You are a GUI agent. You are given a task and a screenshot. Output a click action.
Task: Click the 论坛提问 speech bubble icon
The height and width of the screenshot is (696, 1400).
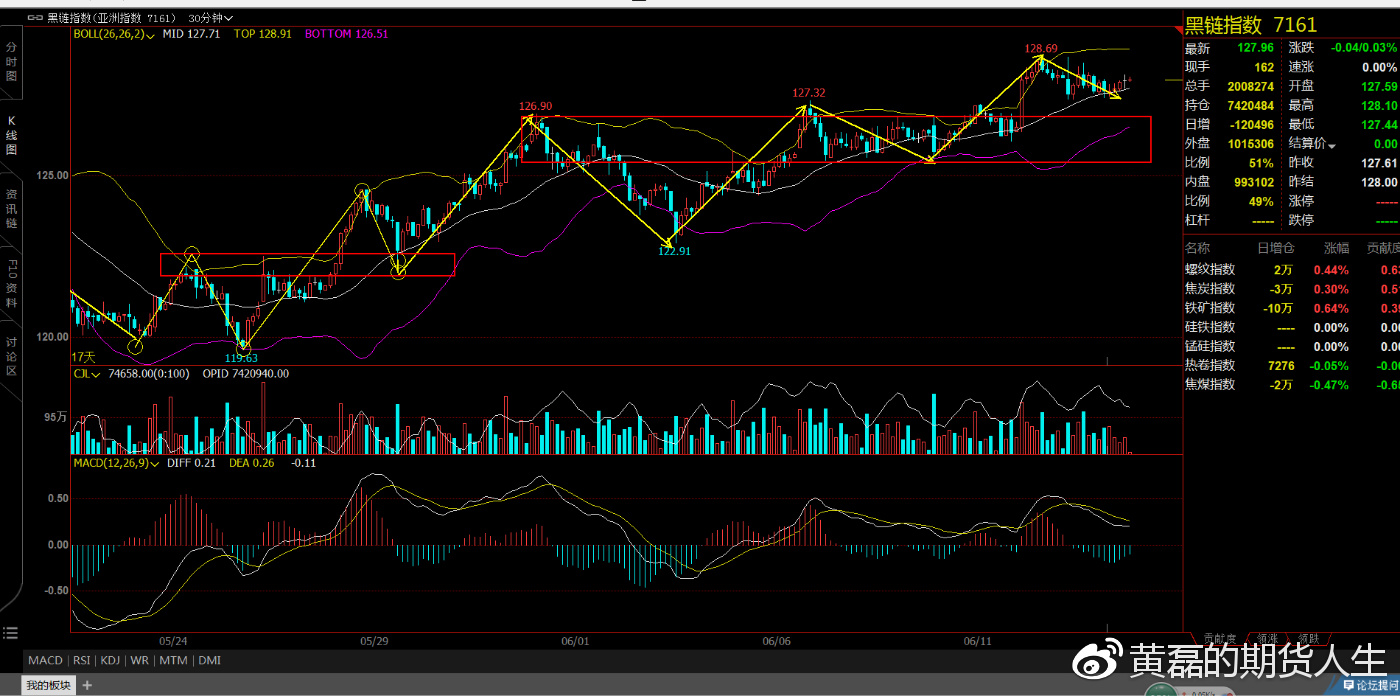click(x=1348, y=685)
